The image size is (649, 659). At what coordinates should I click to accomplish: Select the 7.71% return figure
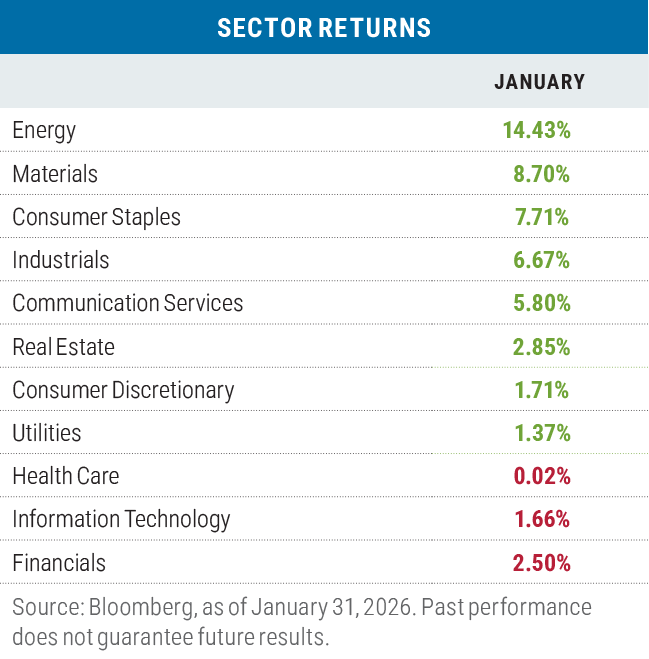[x=541, y=217]
